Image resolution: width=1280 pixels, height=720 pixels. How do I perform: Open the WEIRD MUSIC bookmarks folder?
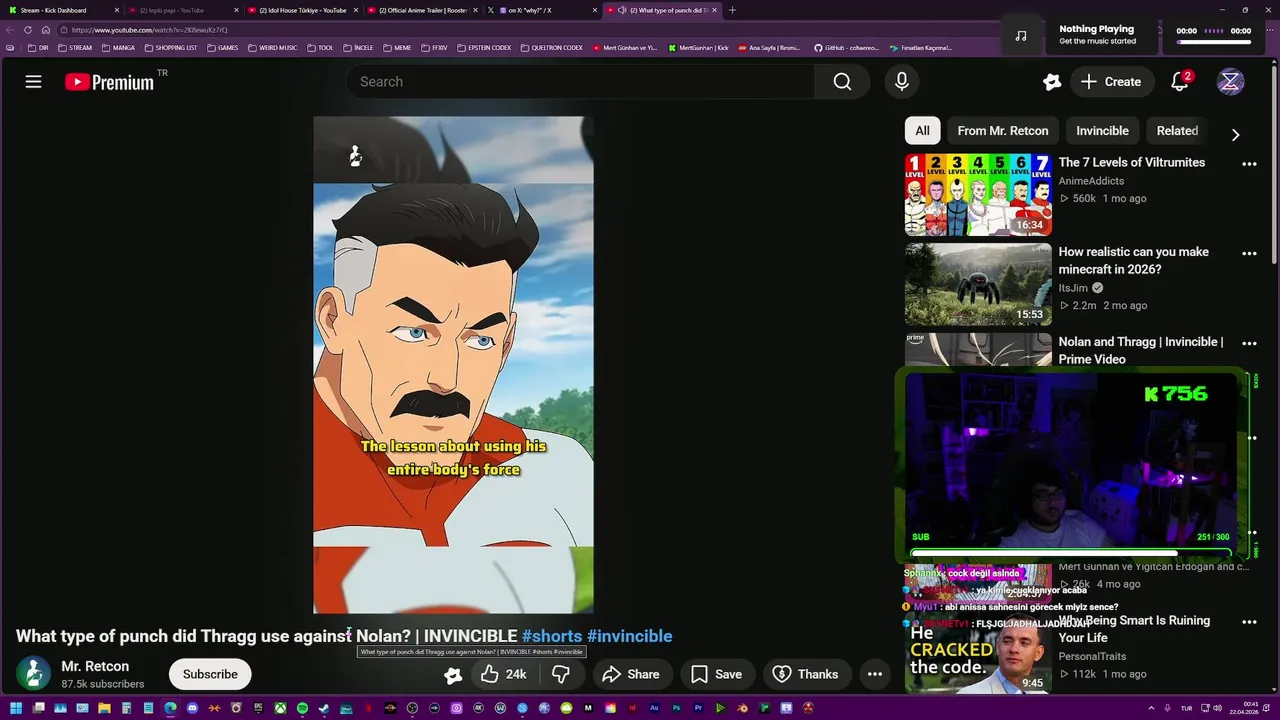(272, 48)
